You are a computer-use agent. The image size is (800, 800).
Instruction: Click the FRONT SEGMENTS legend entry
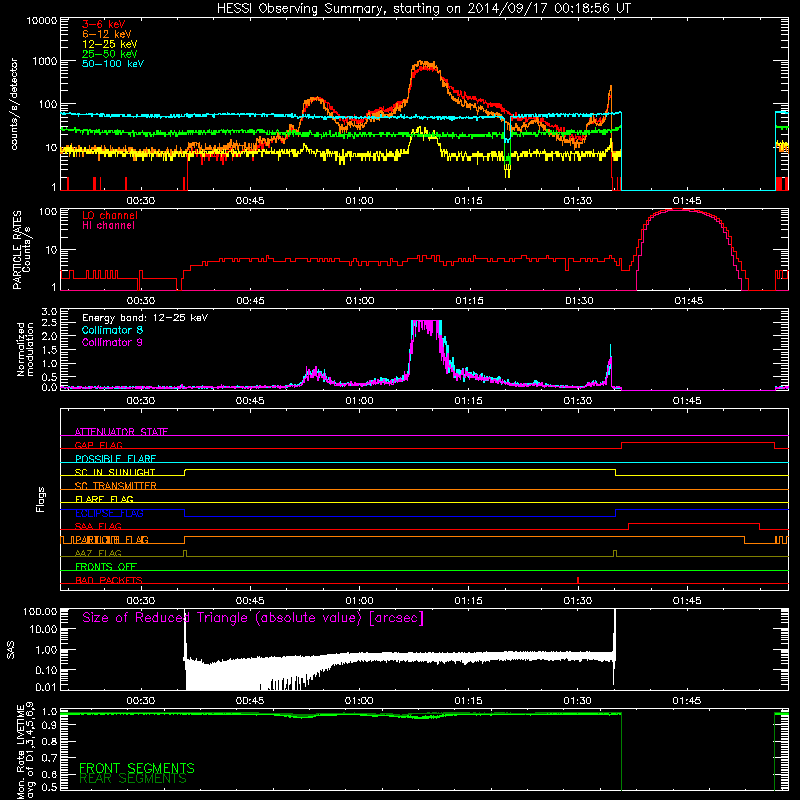pos(137,768)
